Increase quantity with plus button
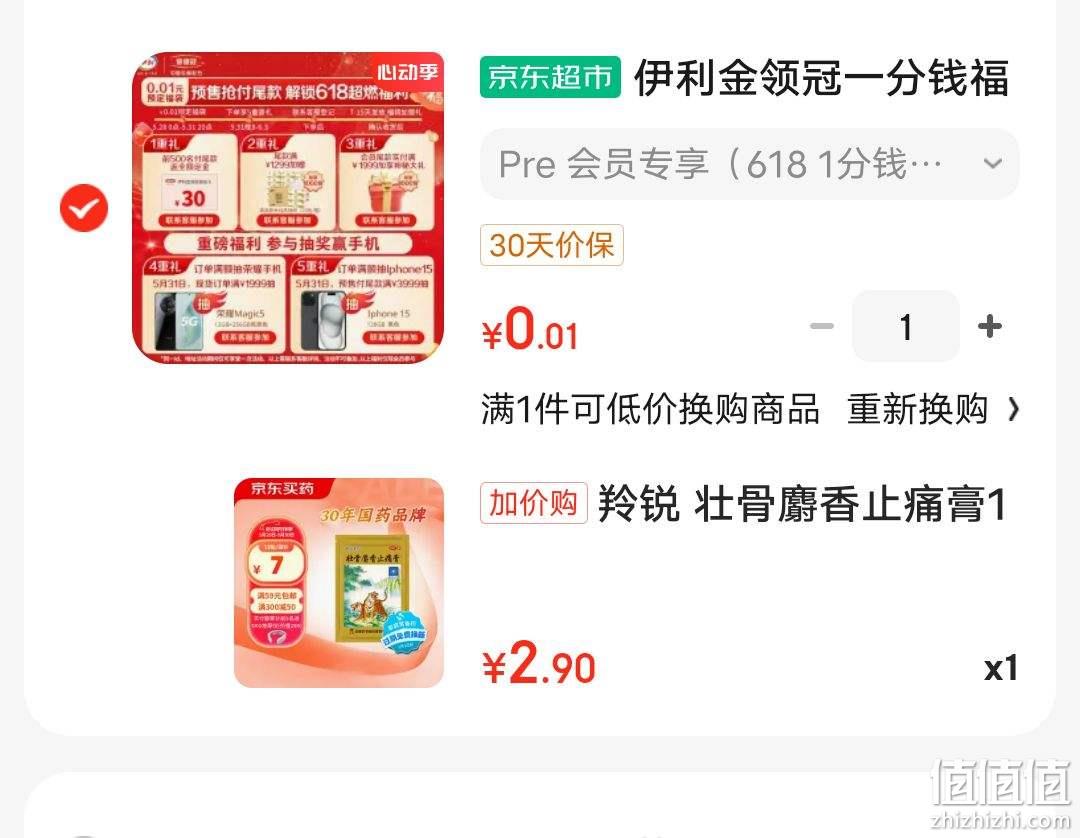1080x838 pixels. (x=990, y=326)
